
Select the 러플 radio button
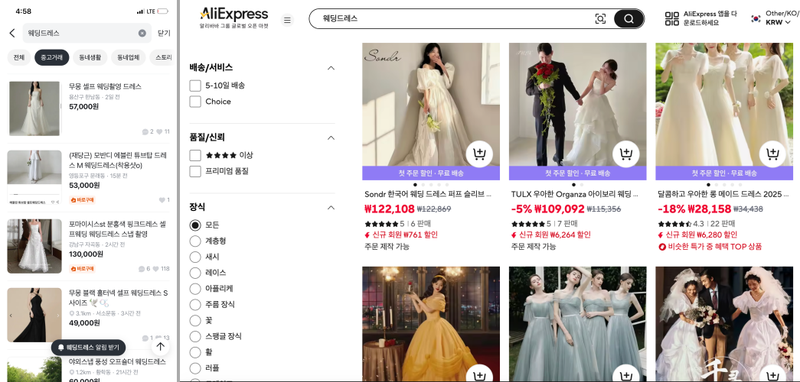pyautogui.click(x=195, y=368)
